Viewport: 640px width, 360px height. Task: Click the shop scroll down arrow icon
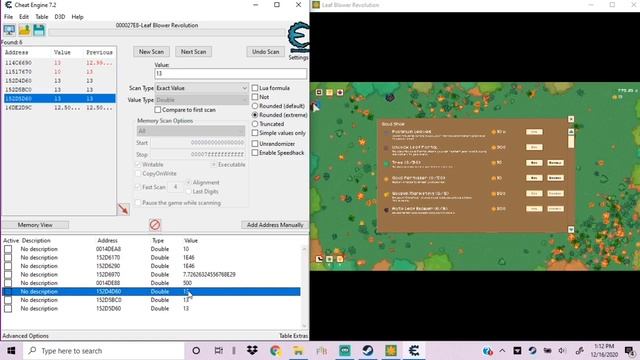tap(571, 229)
